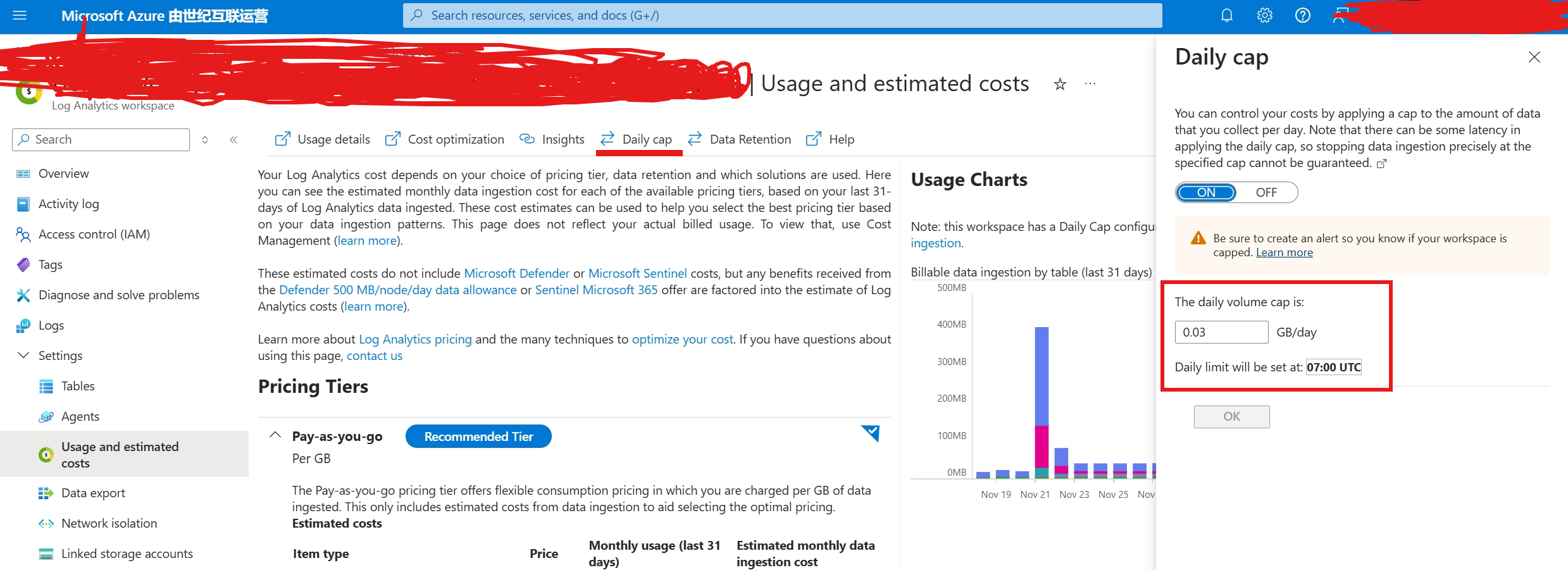This screenshot has width=1568, height=570.
Task: Click the daily volume cap input field
Action: point(1221,332)
